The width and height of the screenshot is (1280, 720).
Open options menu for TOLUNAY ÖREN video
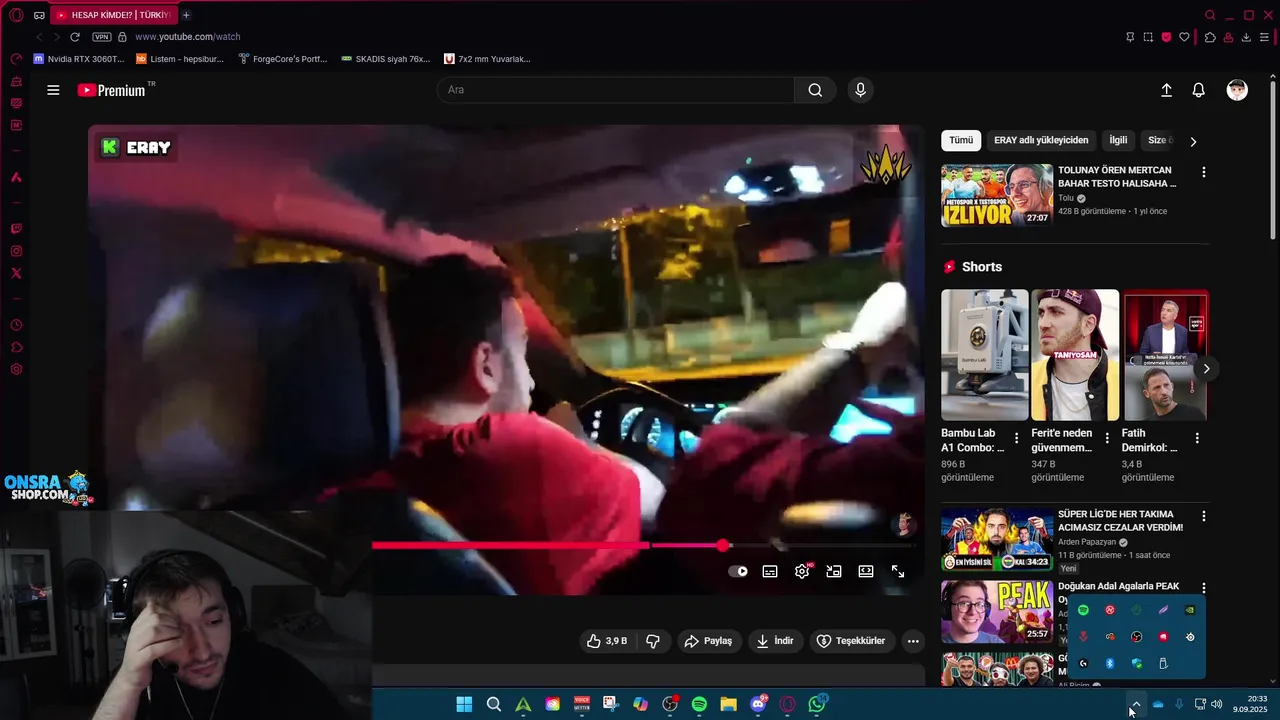coord(1204,172)
